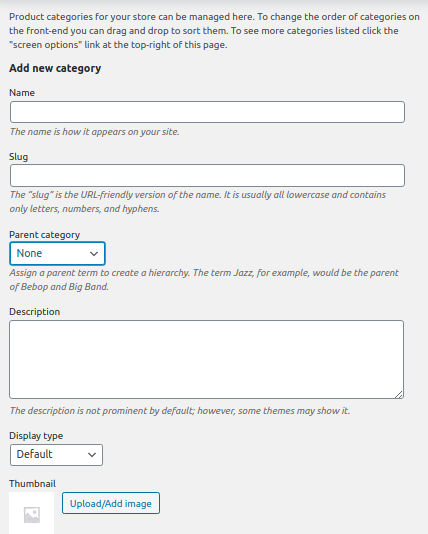The image size is (428, 534).
Task: Click the Slug field label
Action: [18, 157]
